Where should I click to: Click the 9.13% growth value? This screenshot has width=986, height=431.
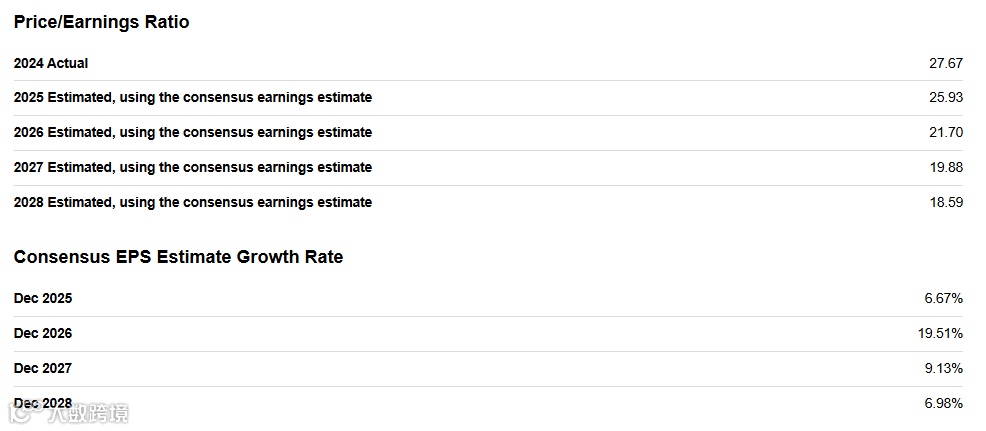point(943,368)
